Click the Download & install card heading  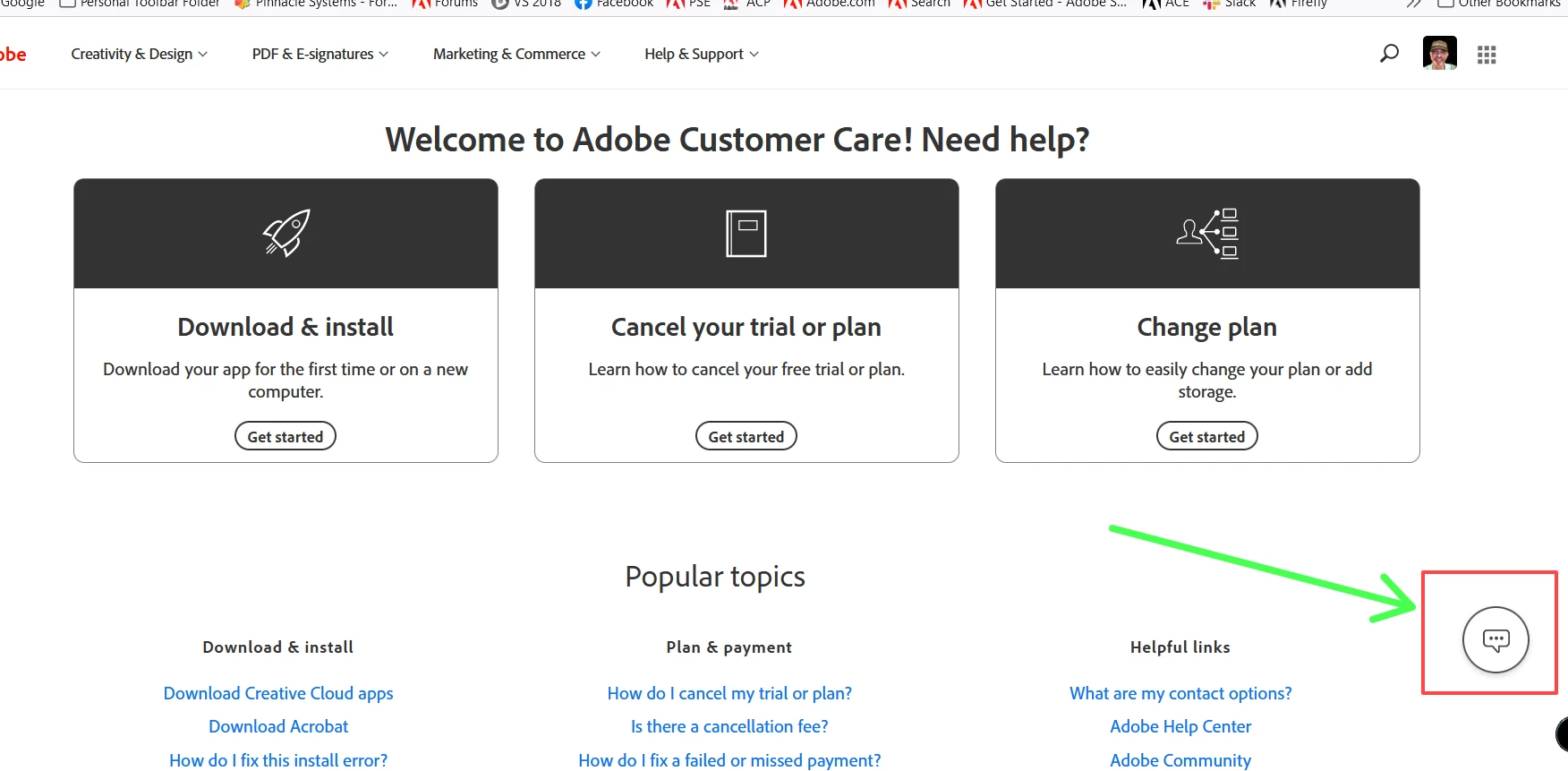click(285, 327)
